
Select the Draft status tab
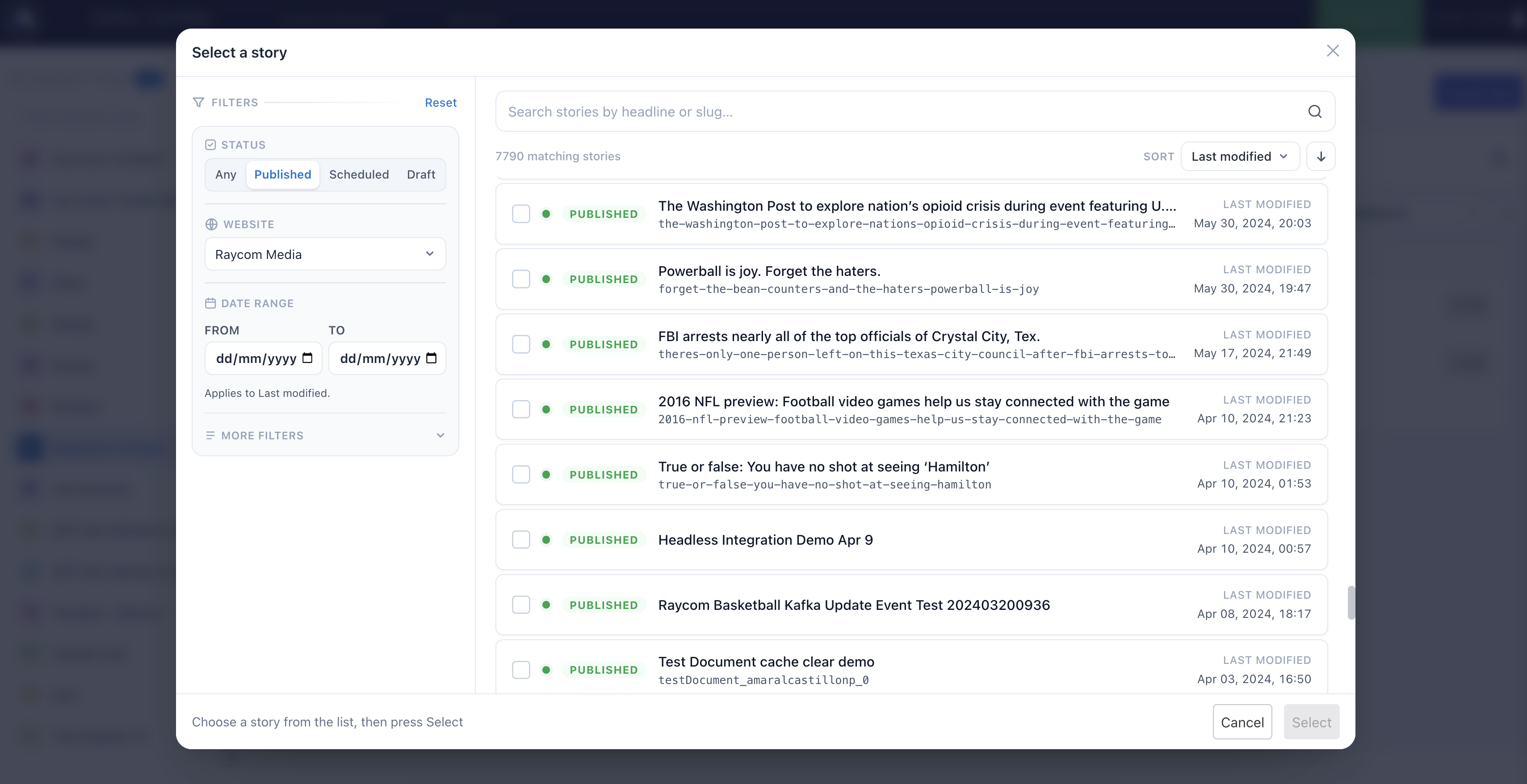[x=421, y=174]
